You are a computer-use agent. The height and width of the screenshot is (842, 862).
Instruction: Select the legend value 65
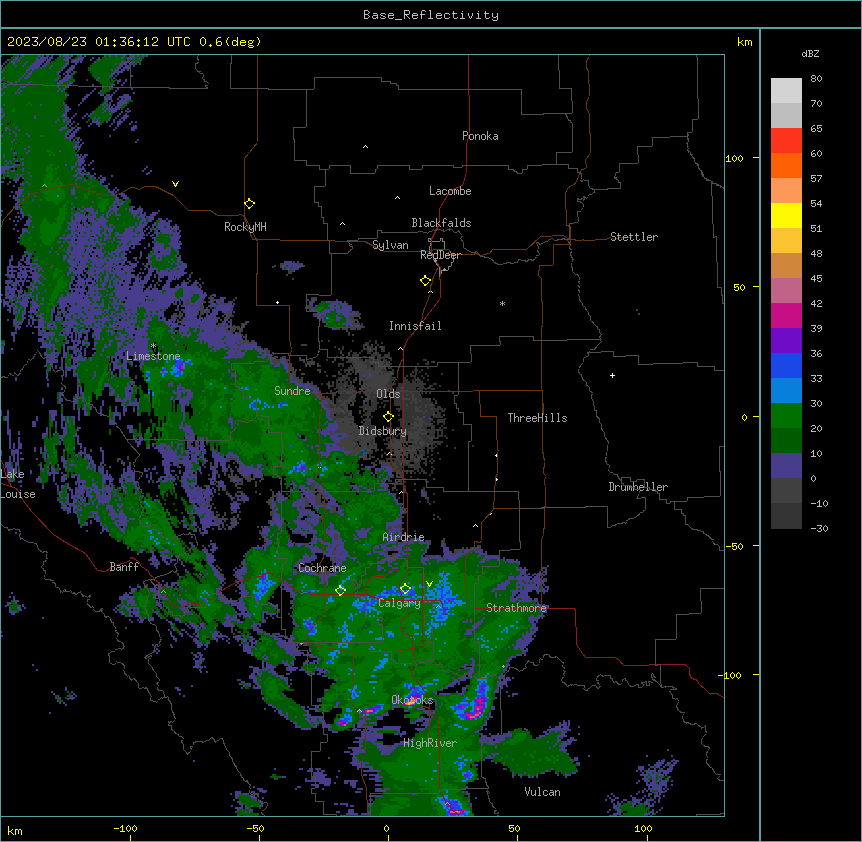click(816, 129)
